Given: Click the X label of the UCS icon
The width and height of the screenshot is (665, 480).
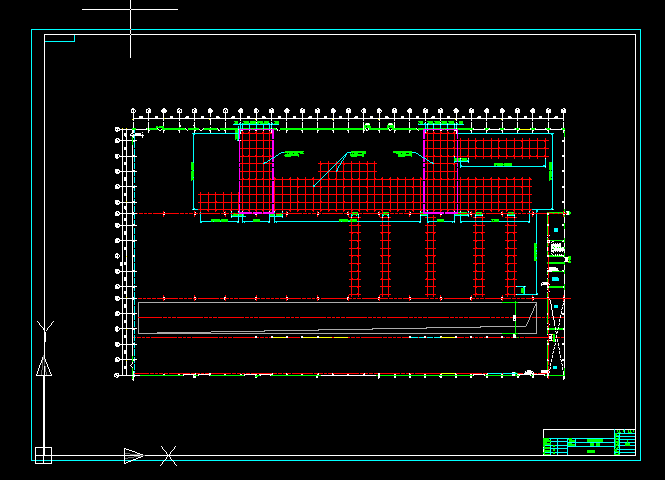Looking at the screenshot, I should click(x=169, y=456).
